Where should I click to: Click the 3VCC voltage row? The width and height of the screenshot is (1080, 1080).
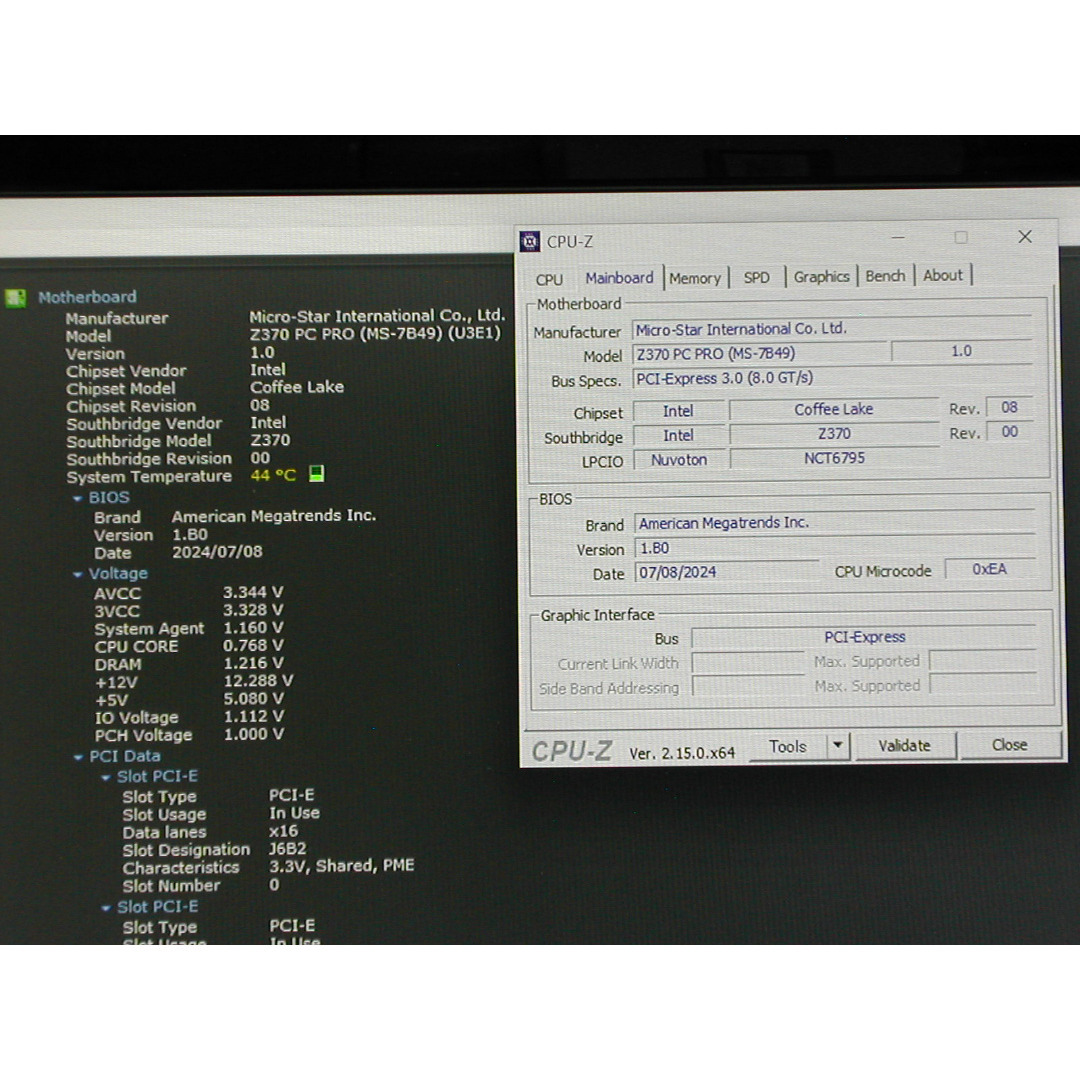coord(189,611)
